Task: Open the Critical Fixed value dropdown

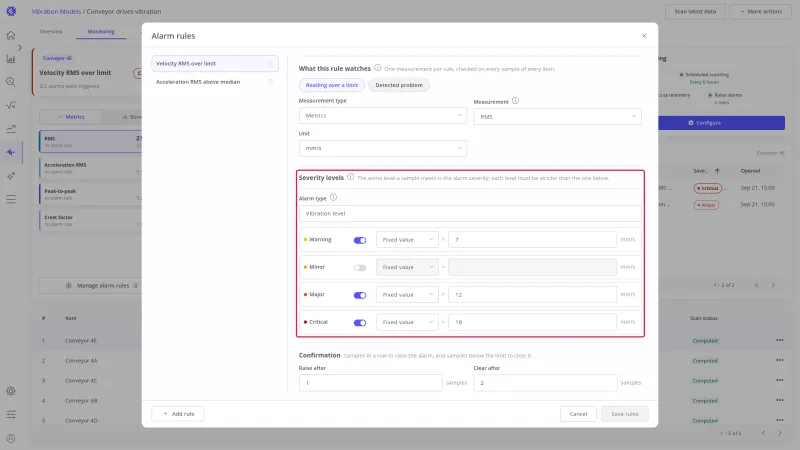Action: [x=407, y=322]
